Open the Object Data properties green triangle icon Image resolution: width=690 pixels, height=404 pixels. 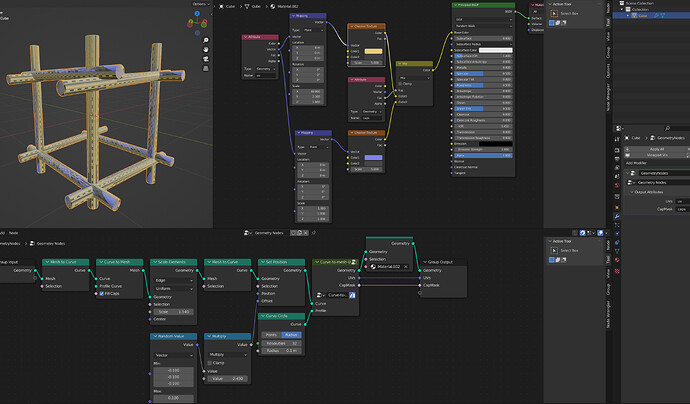coord(617,251)
